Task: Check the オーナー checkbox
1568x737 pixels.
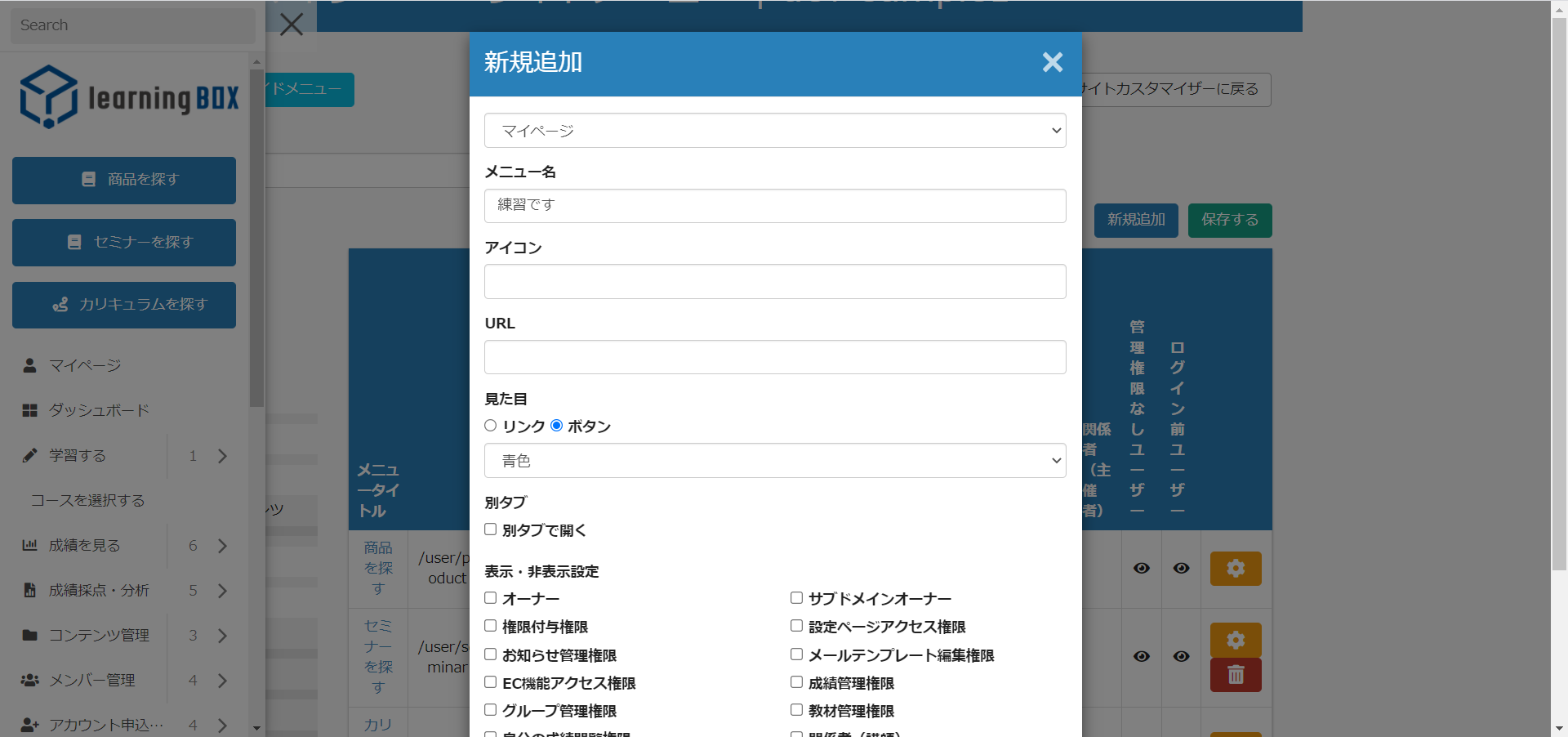Action: [x=491, y=598]
